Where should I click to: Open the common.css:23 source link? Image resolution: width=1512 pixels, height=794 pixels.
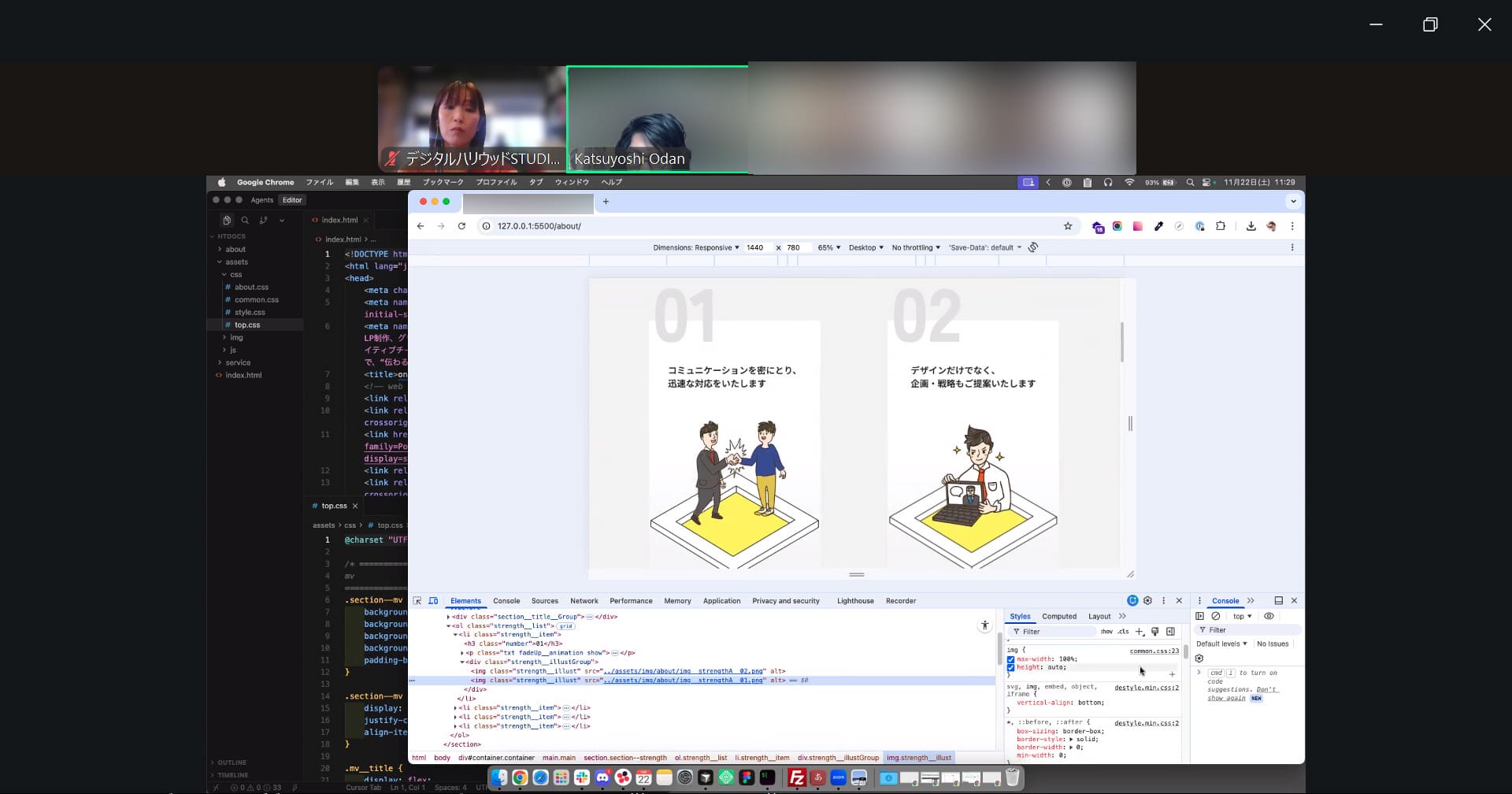1154,651
